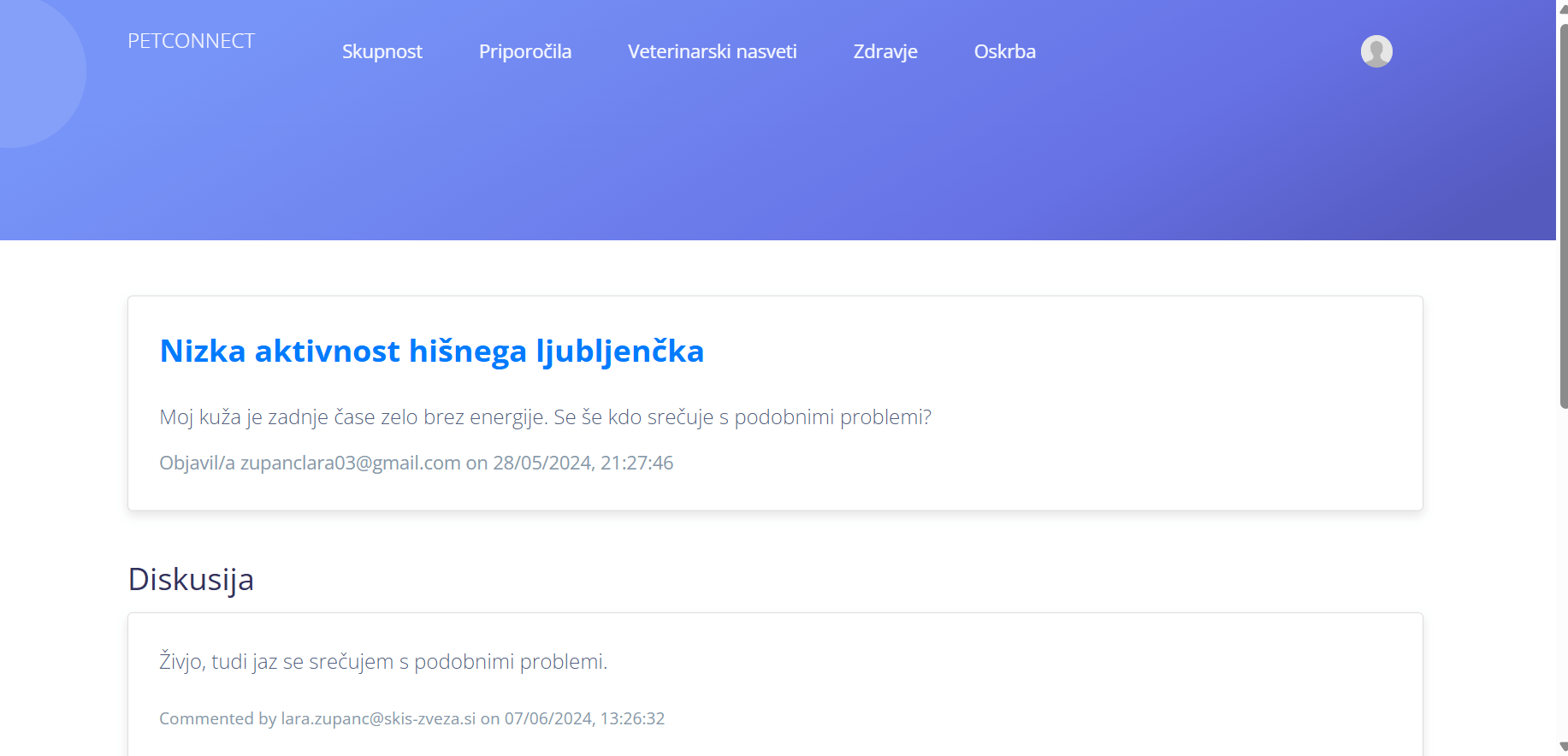Click the scrollbar down arrow
The height and width of the screenshot is (756, 1568).
pos(1564,747)
